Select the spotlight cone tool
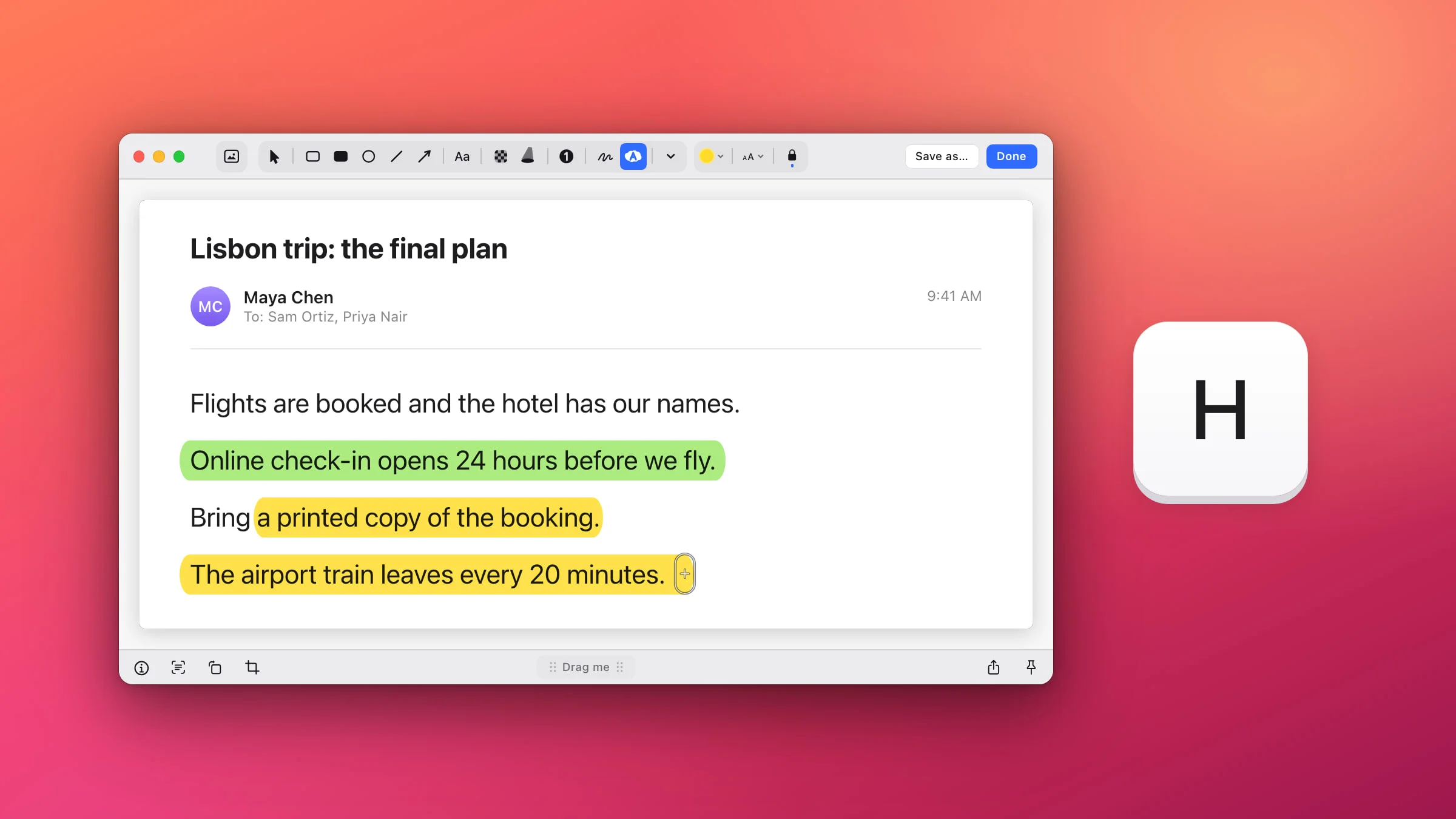 click(x=528, y=157)
